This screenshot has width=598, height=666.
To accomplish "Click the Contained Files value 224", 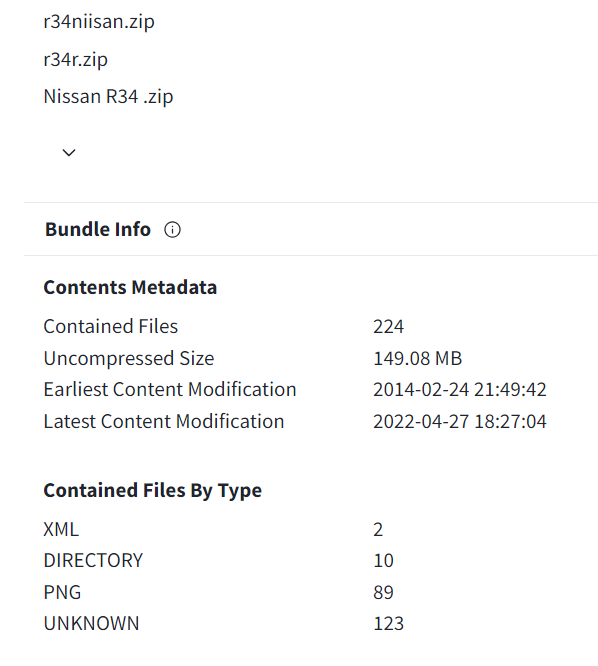I will click(x=388, y=327).
